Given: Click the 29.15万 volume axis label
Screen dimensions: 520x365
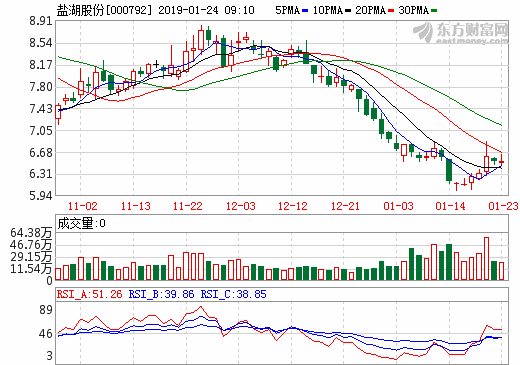Looking at the screenshot, I should [x=31, y=257].
